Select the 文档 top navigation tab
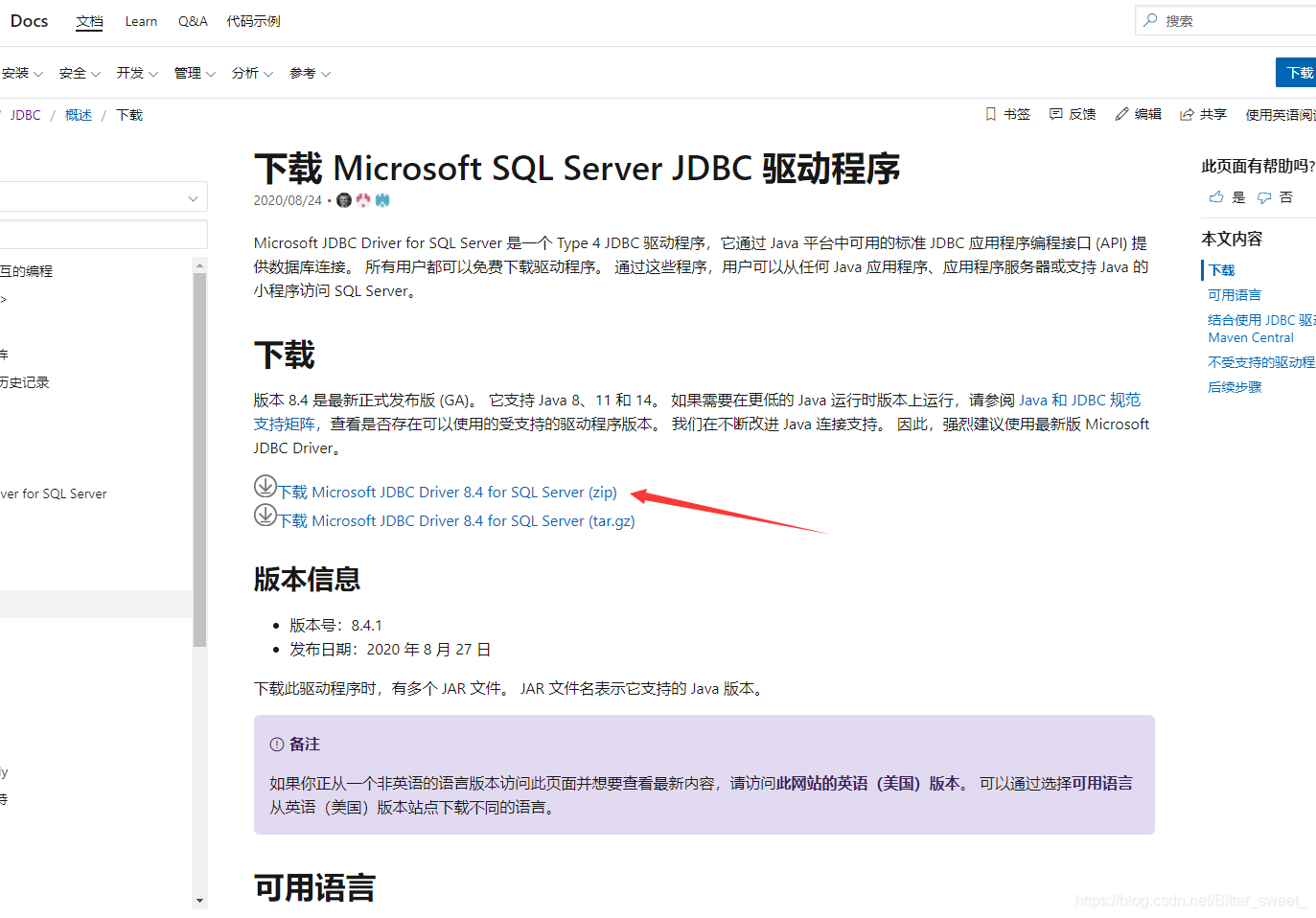 [89, 21]
